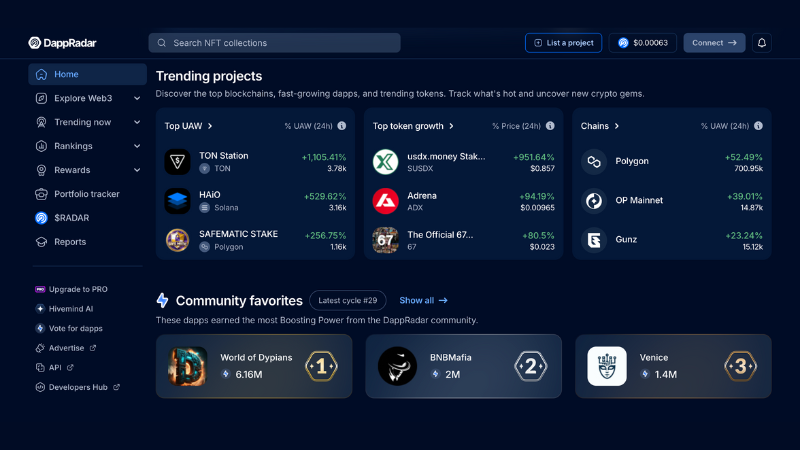Click the API sidebar icon
800x450 pixels.
pos(40,367)
